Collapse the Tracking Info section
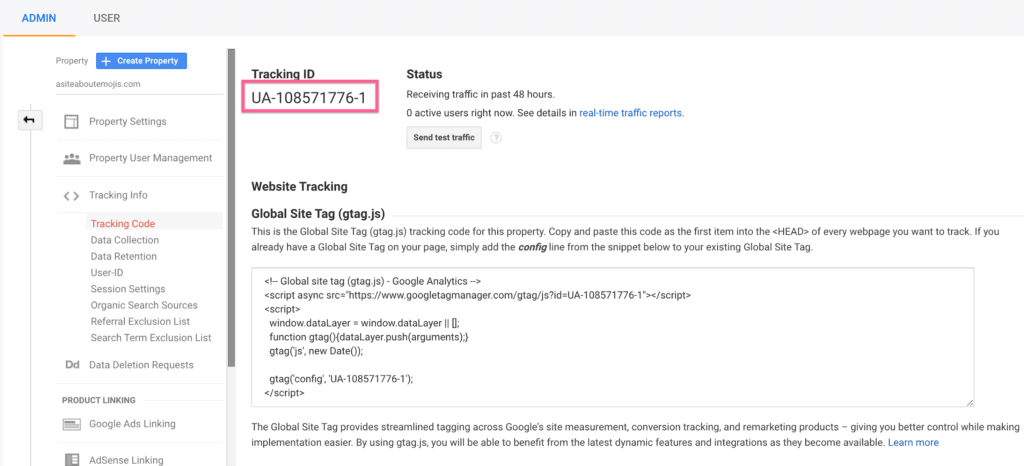 (118, 195)
